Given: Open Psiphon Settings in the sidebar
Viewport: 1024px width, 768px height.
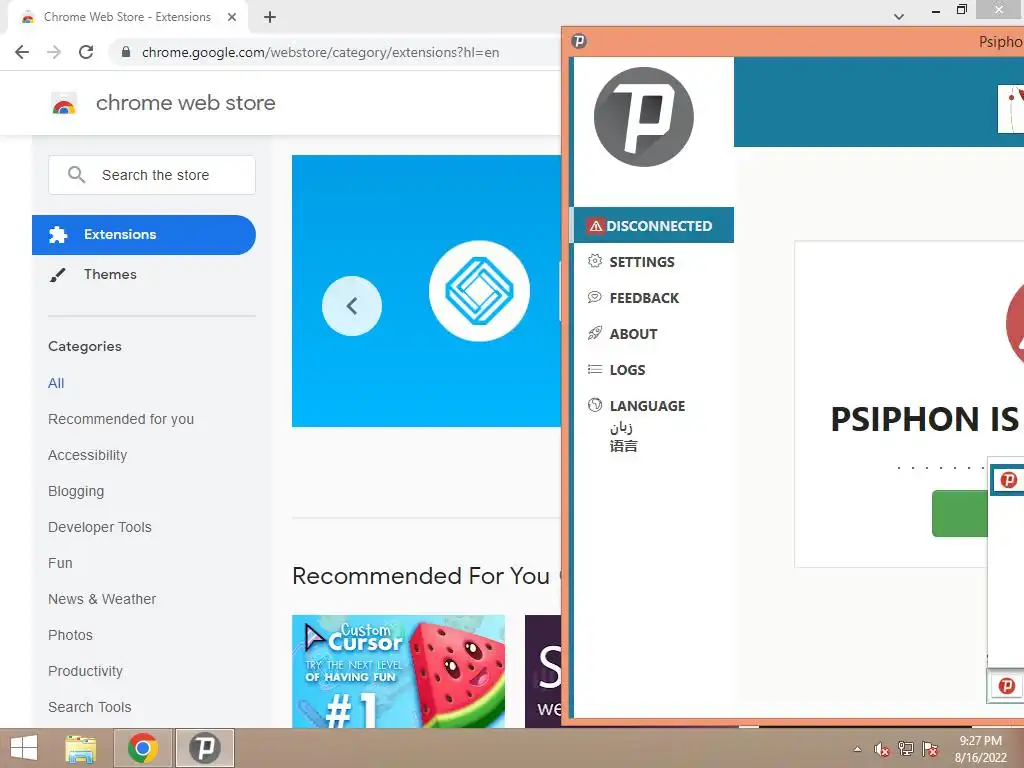Looking at the screenshot, I should pyautogui.click(x=641, y=262).
